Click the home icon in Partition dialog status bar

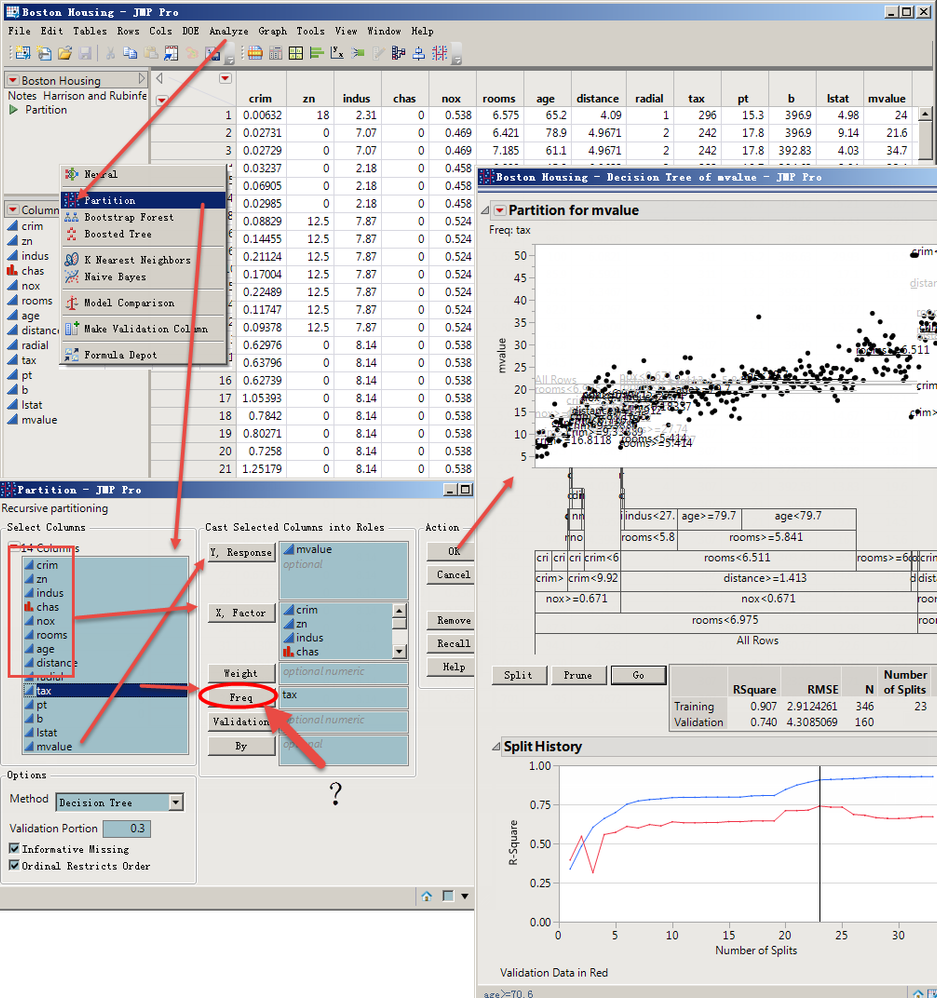pyautogui.click(x=426, y=896)
